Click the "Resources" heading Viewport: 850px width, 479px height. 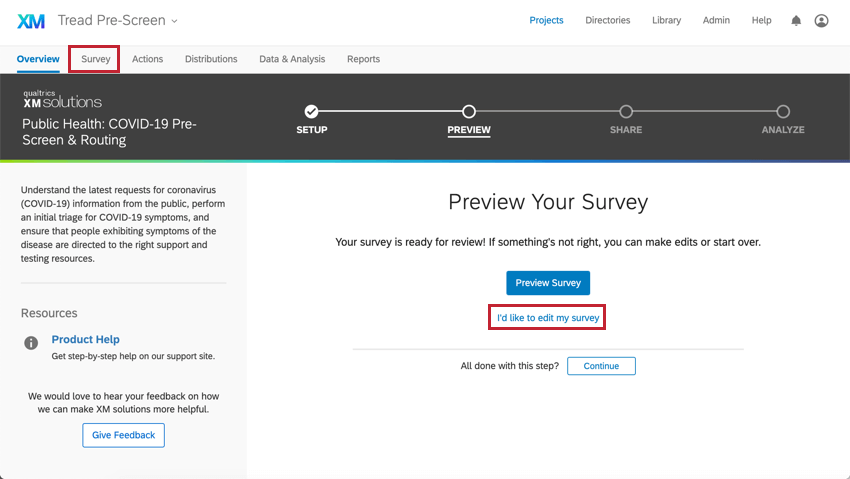49,313
